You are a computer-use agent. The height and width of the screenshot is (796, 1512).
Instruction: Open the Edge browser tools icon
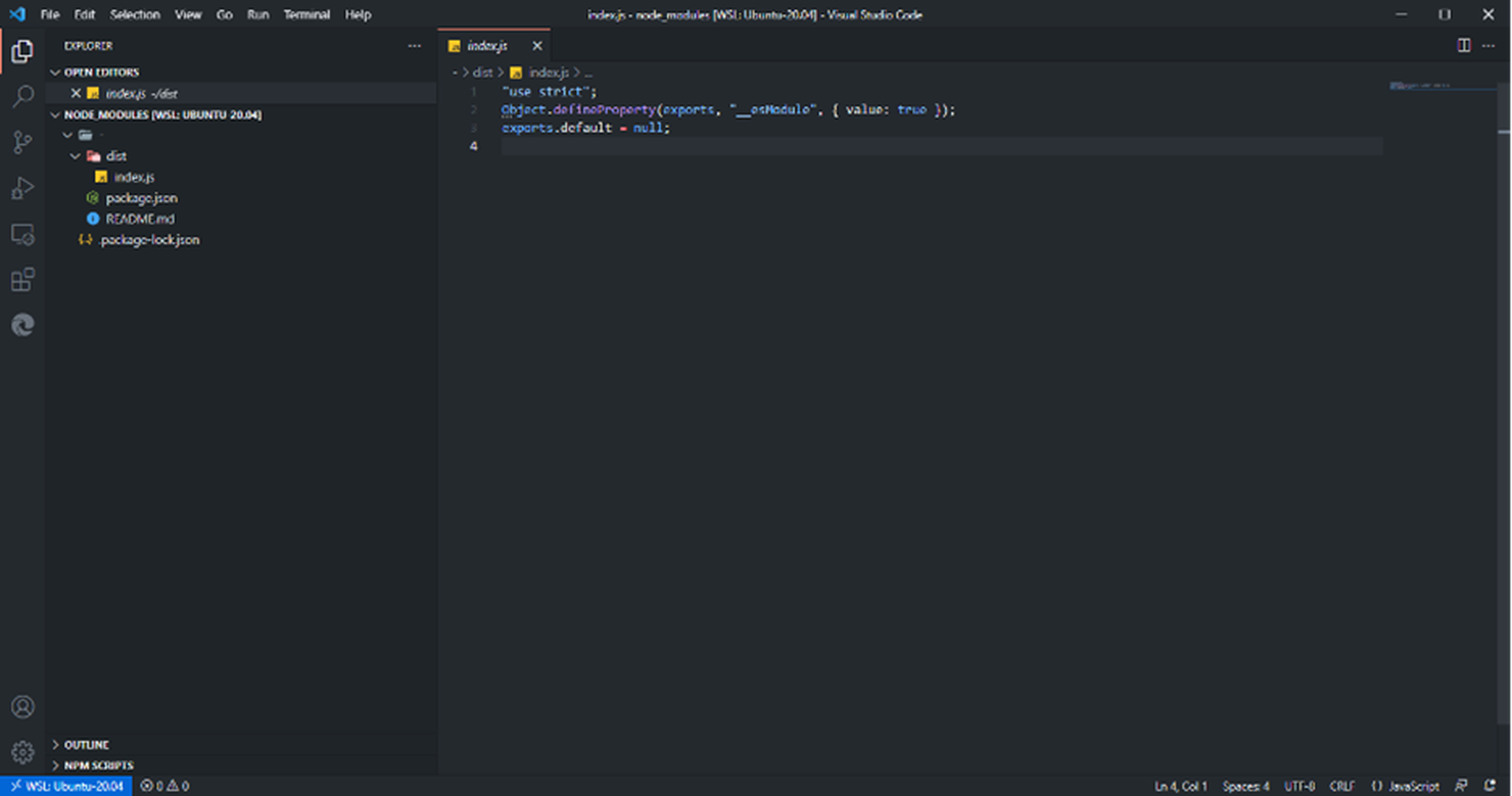pos(22,325)
